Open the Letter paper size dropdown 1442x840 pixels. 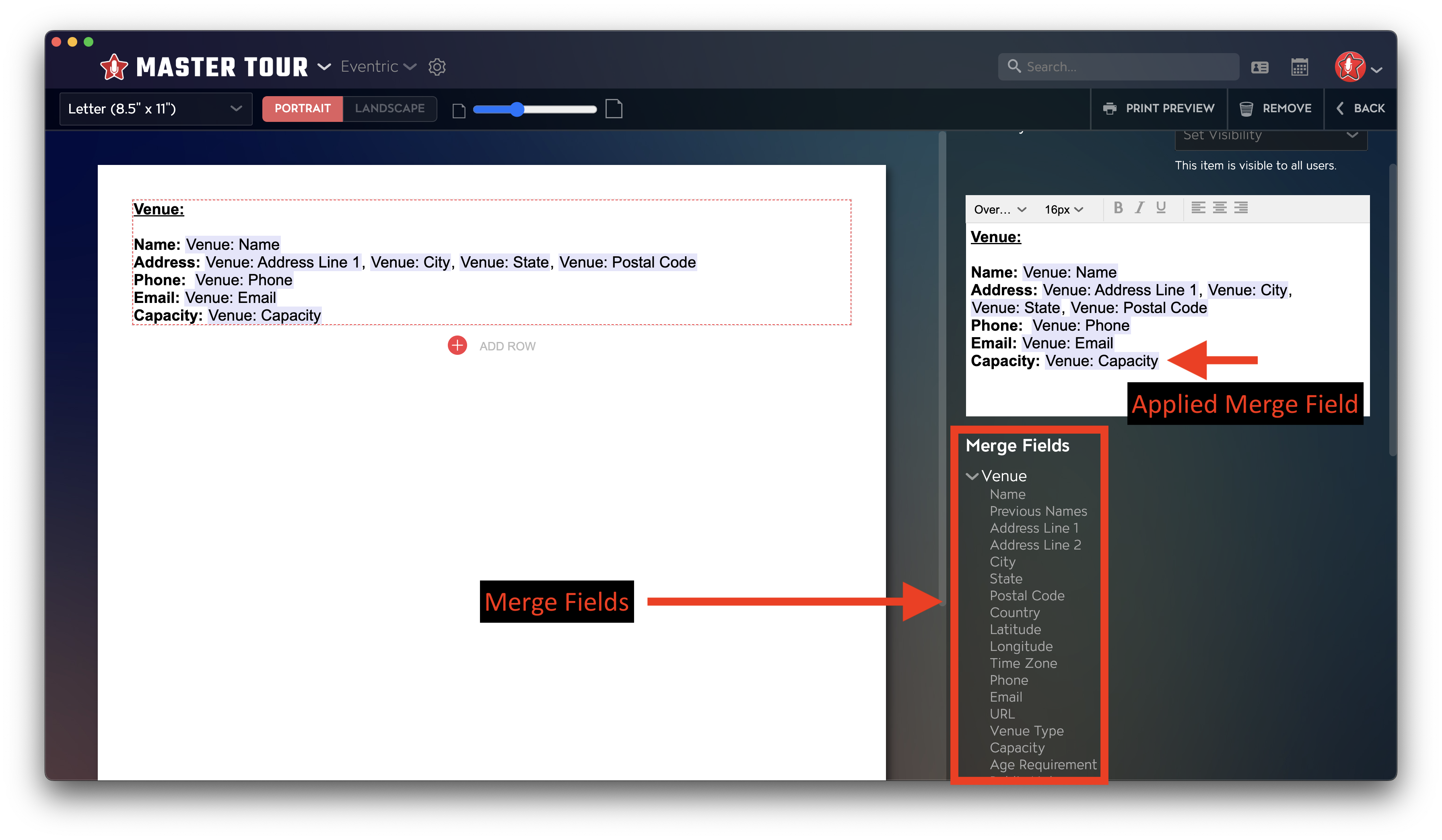[x=156, y=109]
